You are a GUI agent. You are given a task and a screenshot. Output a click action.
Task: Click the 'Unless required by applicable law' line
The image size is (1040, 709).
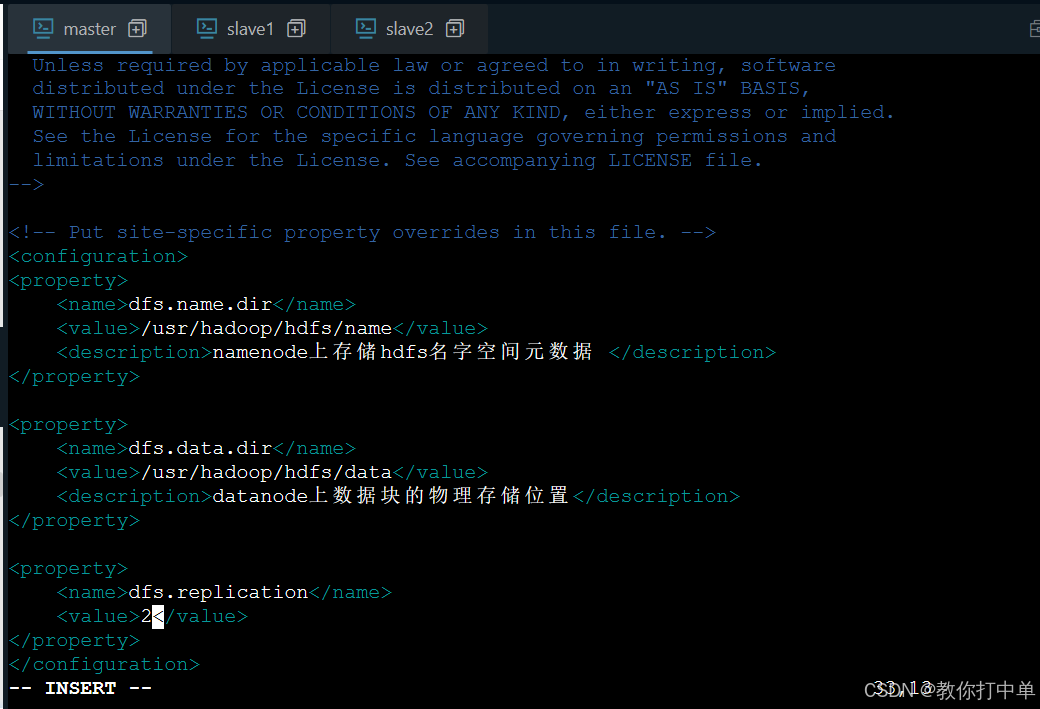434,65
